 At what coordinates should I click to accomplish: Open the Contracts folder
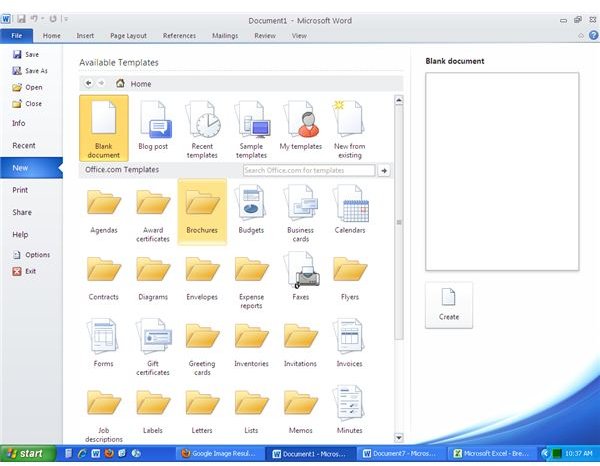[104, 277]
